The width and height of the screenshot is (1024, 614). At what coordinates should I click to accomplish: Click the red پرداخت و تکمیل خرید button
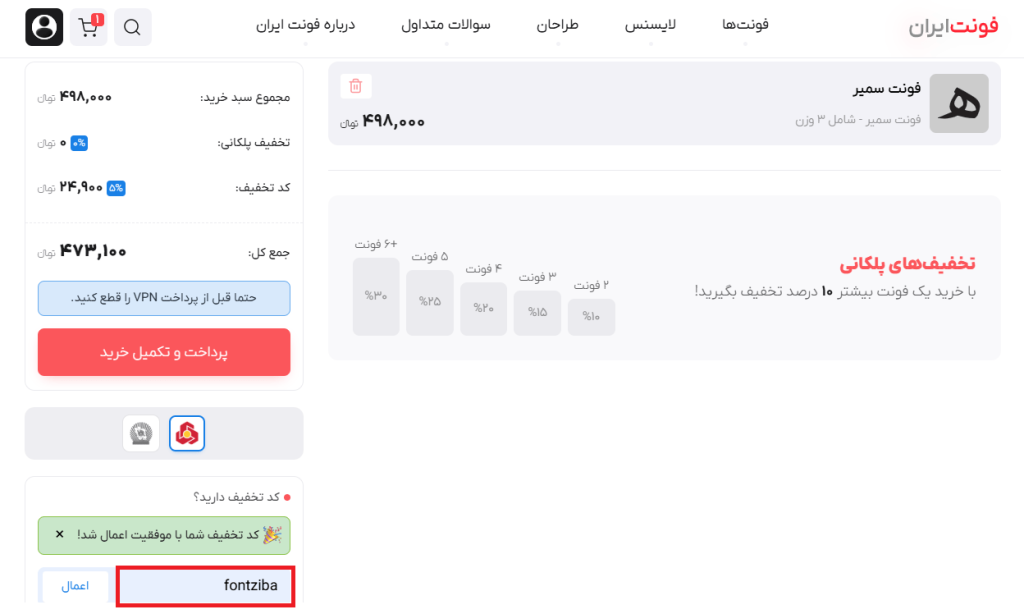pyautogui.click(x=164, y=352)
